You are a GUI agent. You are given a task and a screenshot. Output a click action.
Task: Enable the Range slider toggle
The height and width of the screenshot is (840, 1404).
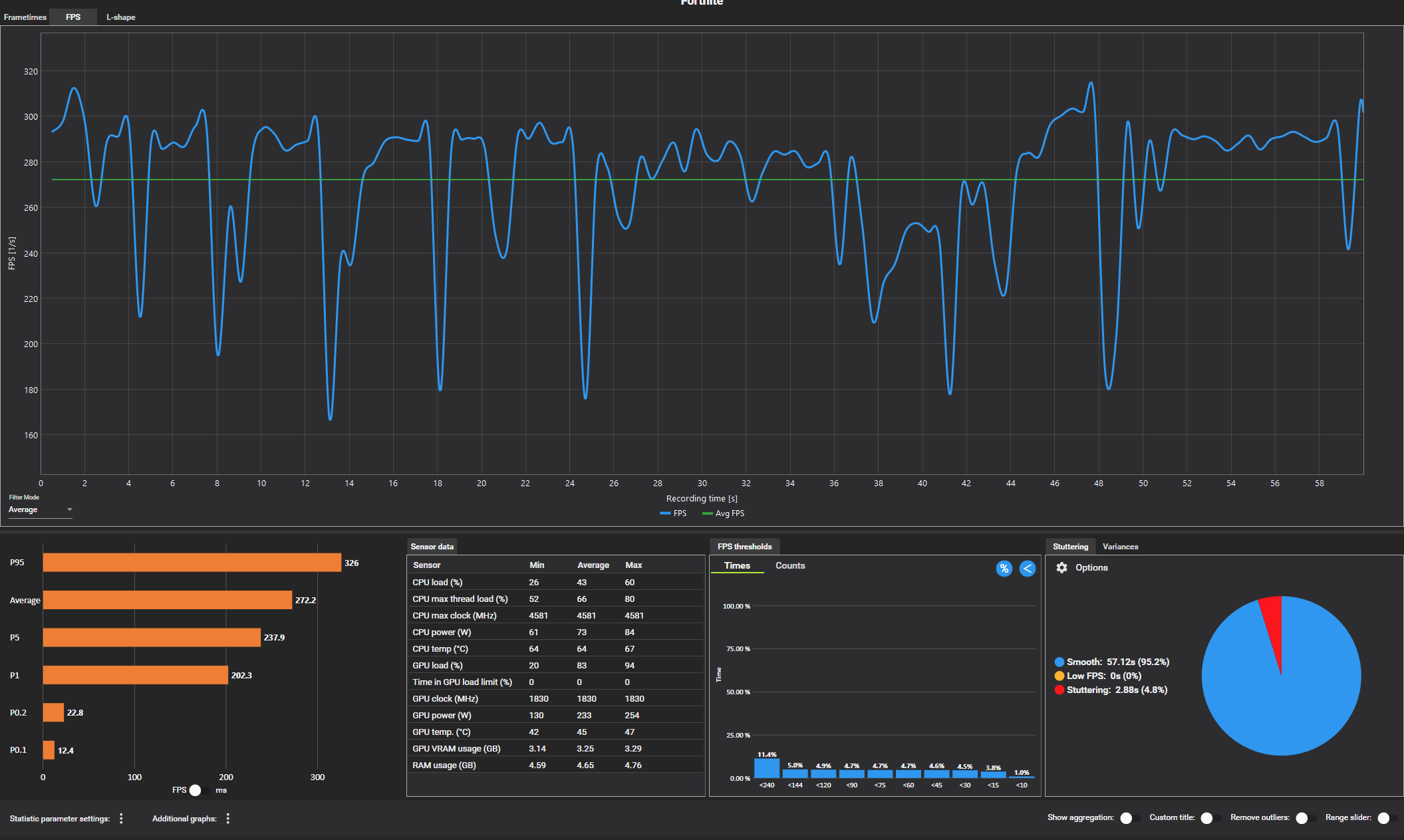click(1386, 818)
